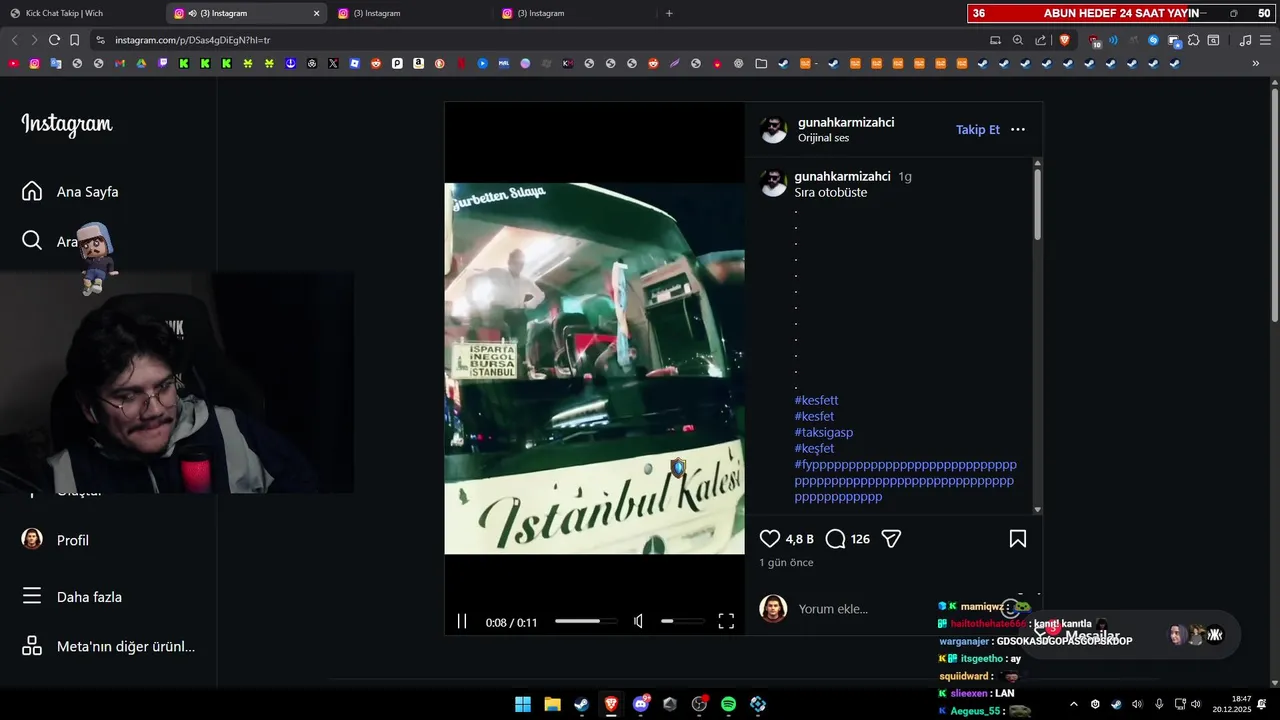Open the Shazam extension icon
This screenshot has height=720, width=1280.
pyautogui.click(x=1153, y=40)
